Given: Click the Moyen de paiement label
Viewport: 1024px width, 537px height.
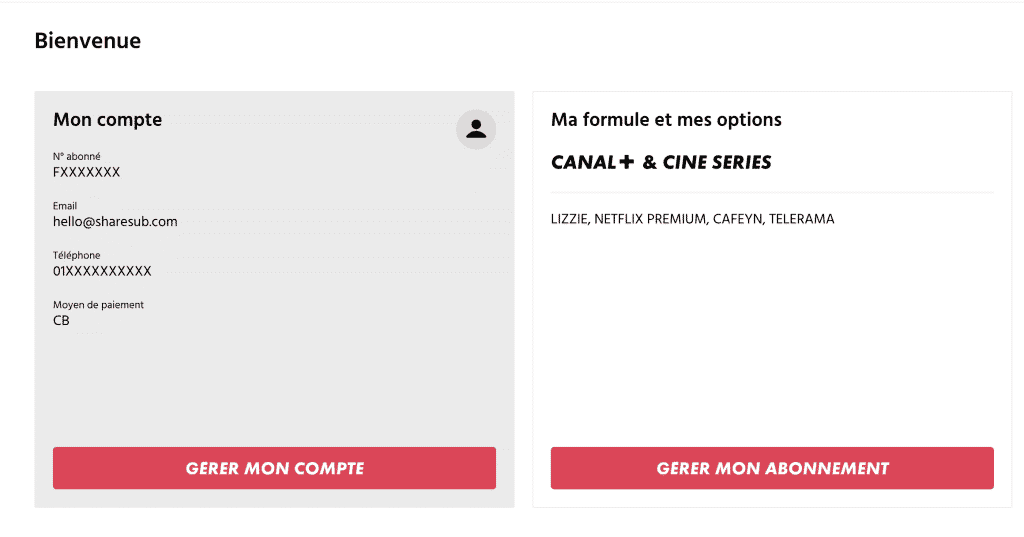Looking at the screenshot, I should [x=98, y=305].
